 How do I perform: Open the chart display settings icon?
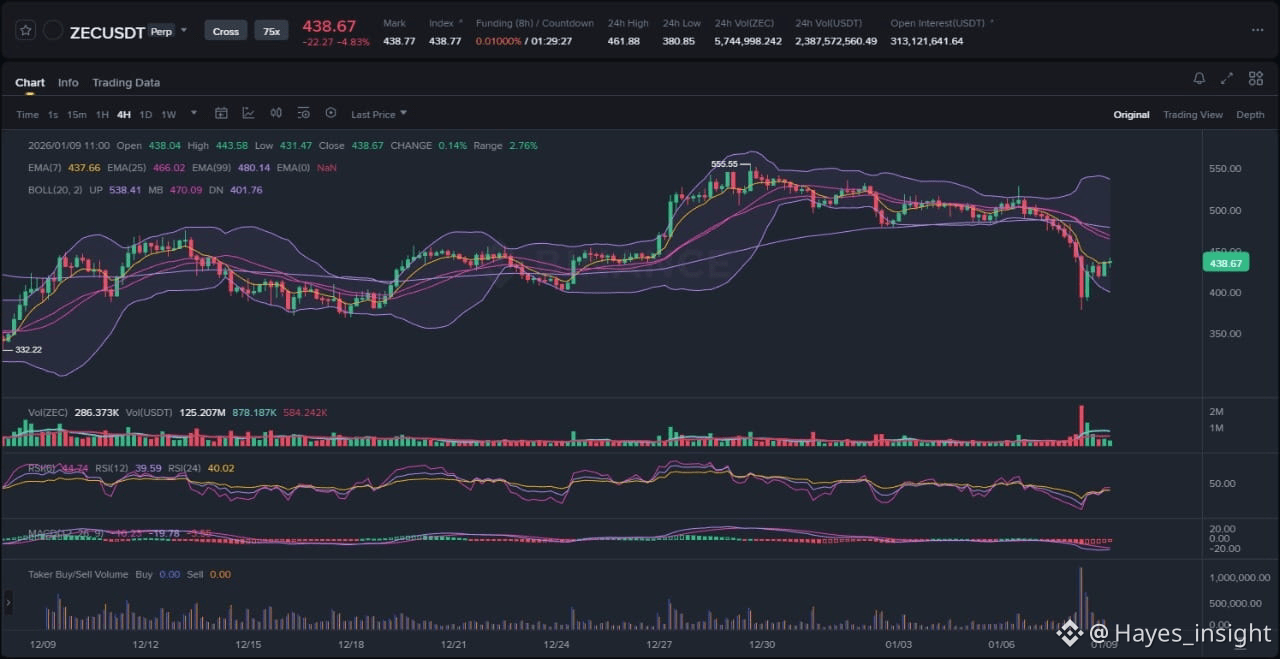303,113
